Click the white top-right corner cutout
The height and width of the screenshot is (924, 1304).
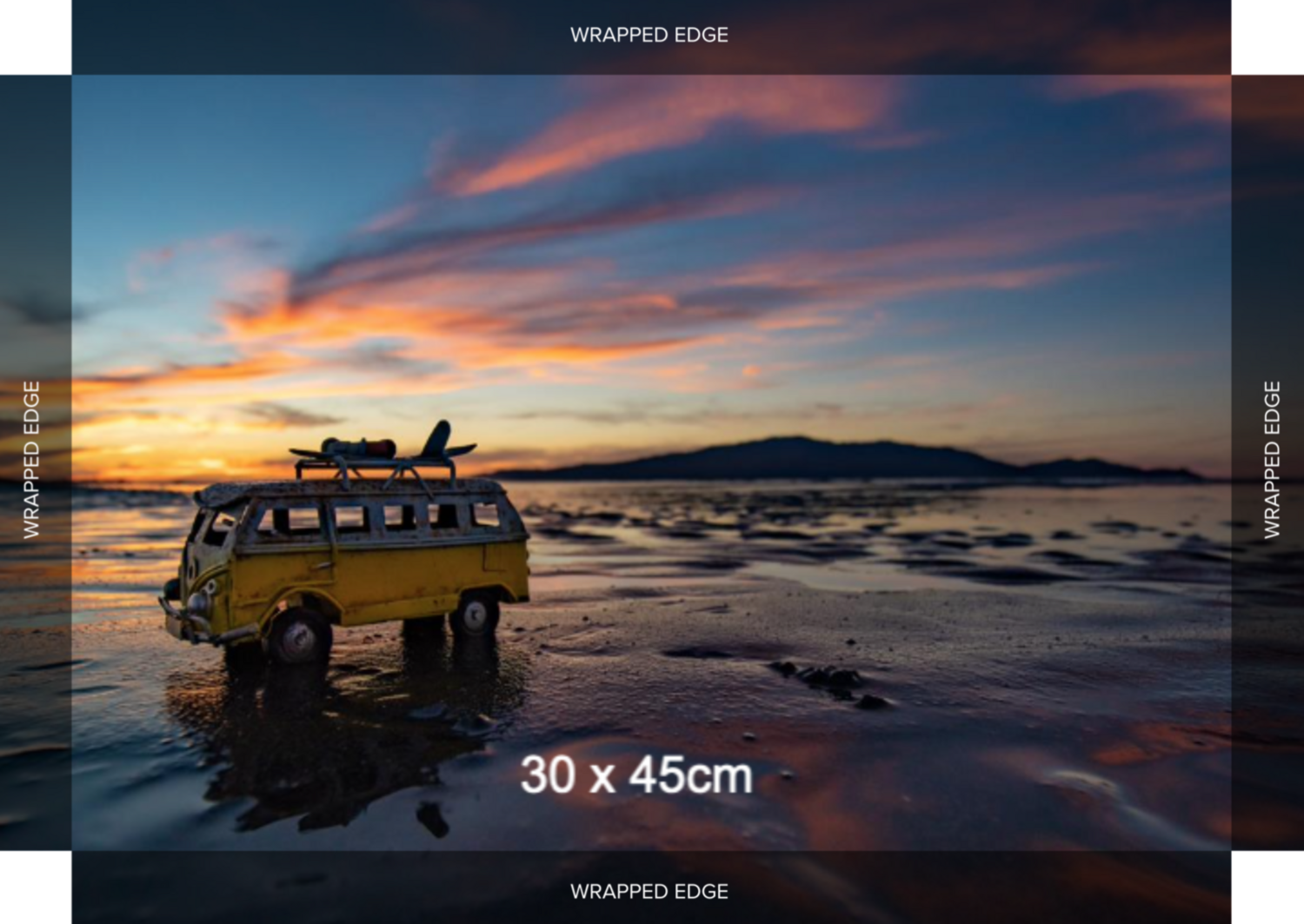click(1267, 37)
